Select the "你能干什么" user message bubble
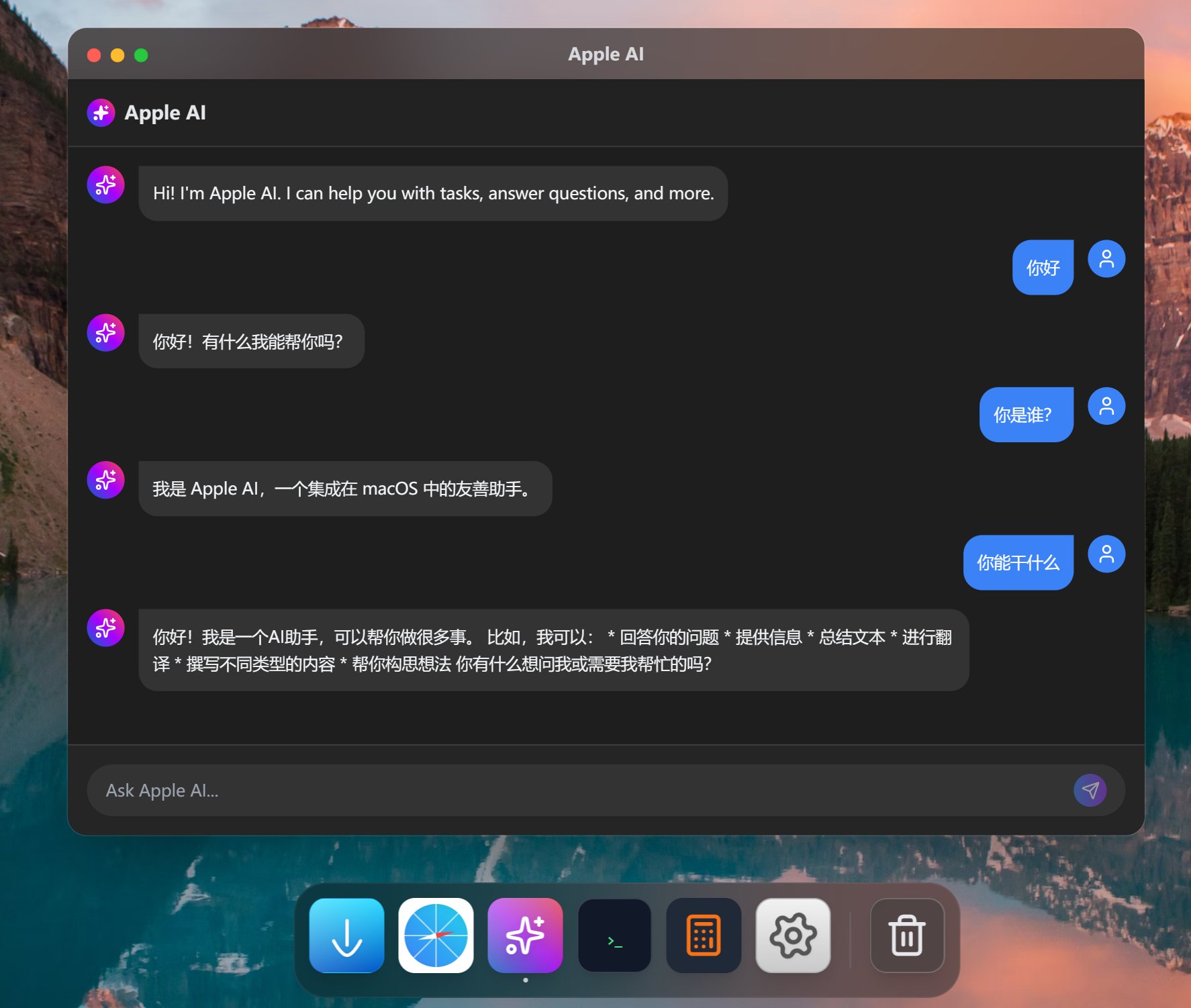This screenshot has height=1008, width=1191. click(1018, 562)
